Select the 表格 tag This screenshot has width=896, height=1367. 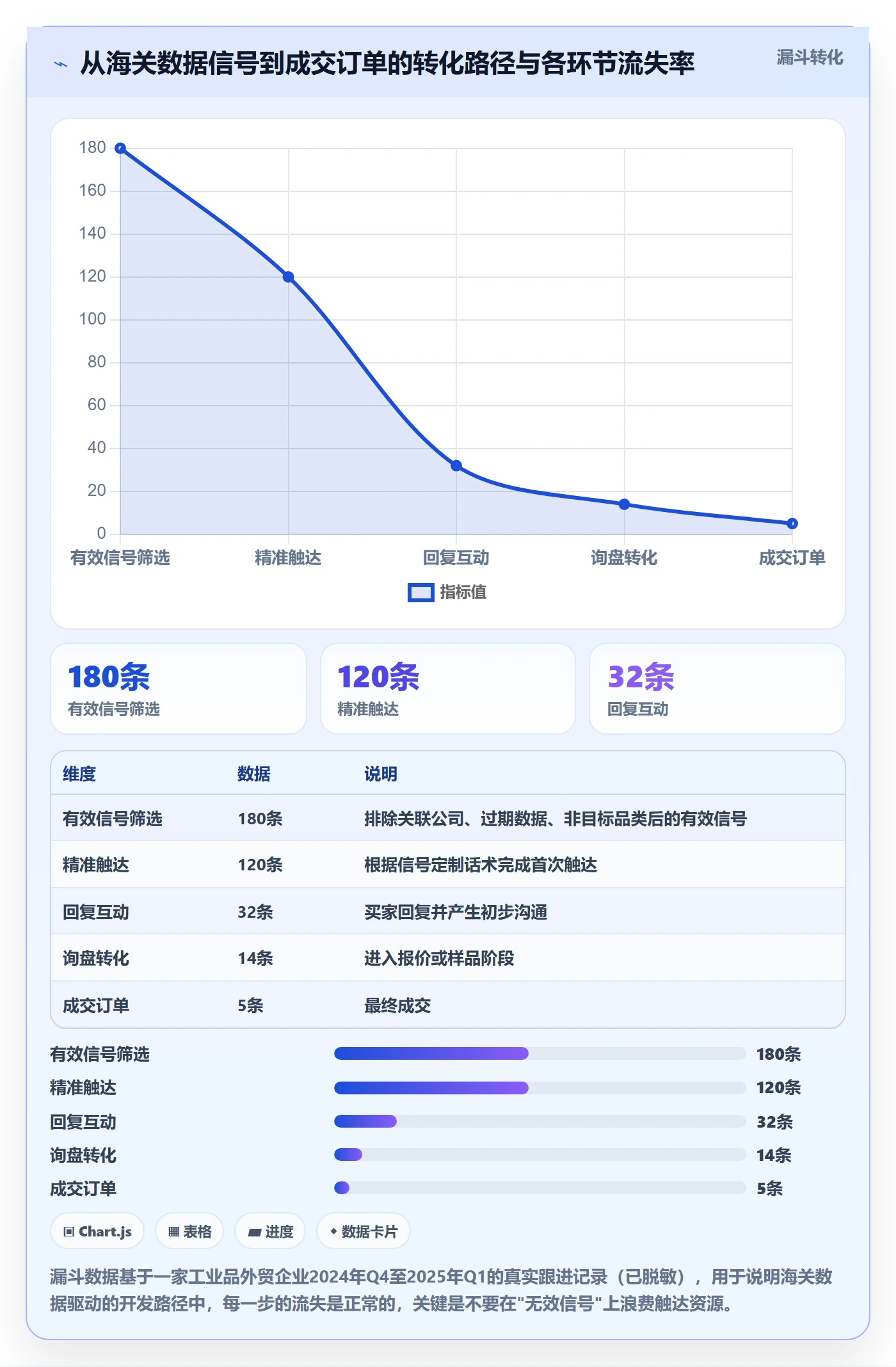[189, 1231]
